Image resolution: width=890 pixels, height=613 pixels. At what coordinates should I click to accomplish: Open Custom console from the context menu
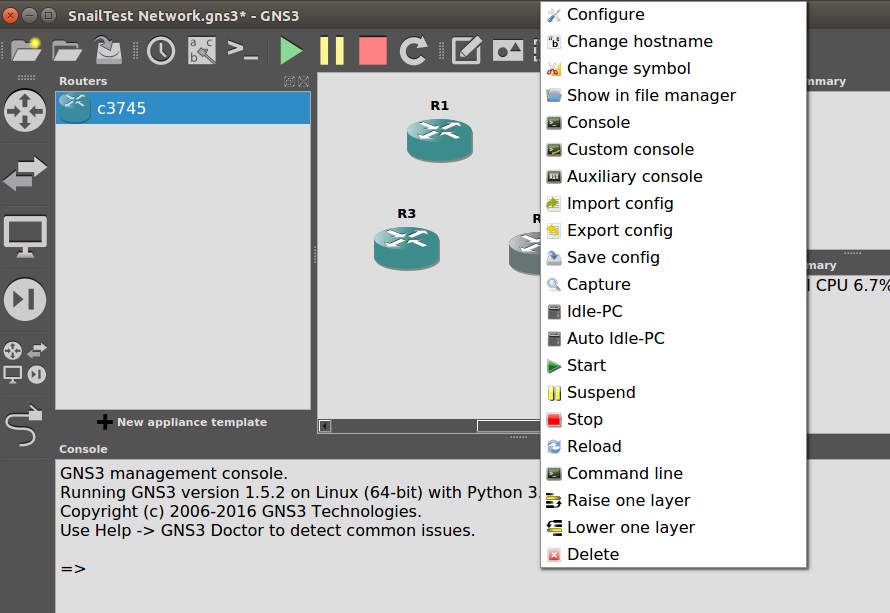tap(674, 149)
